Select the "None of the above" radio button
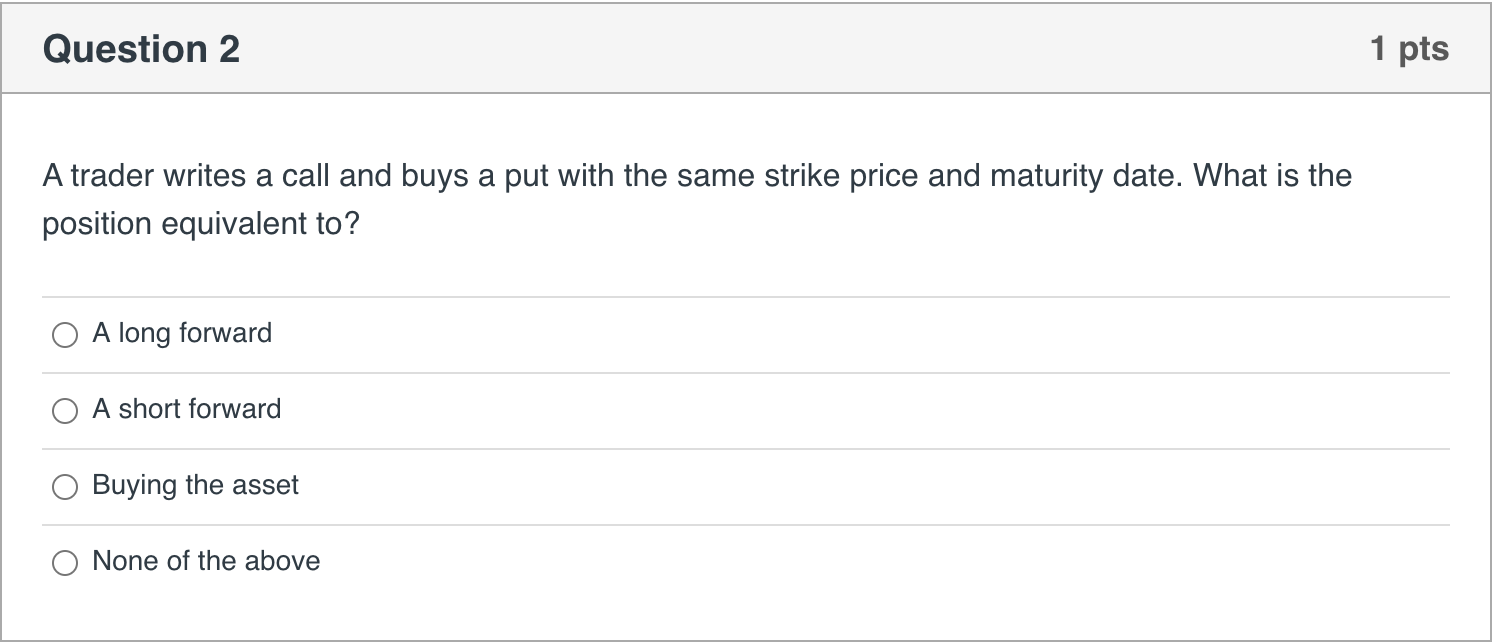 65,563
